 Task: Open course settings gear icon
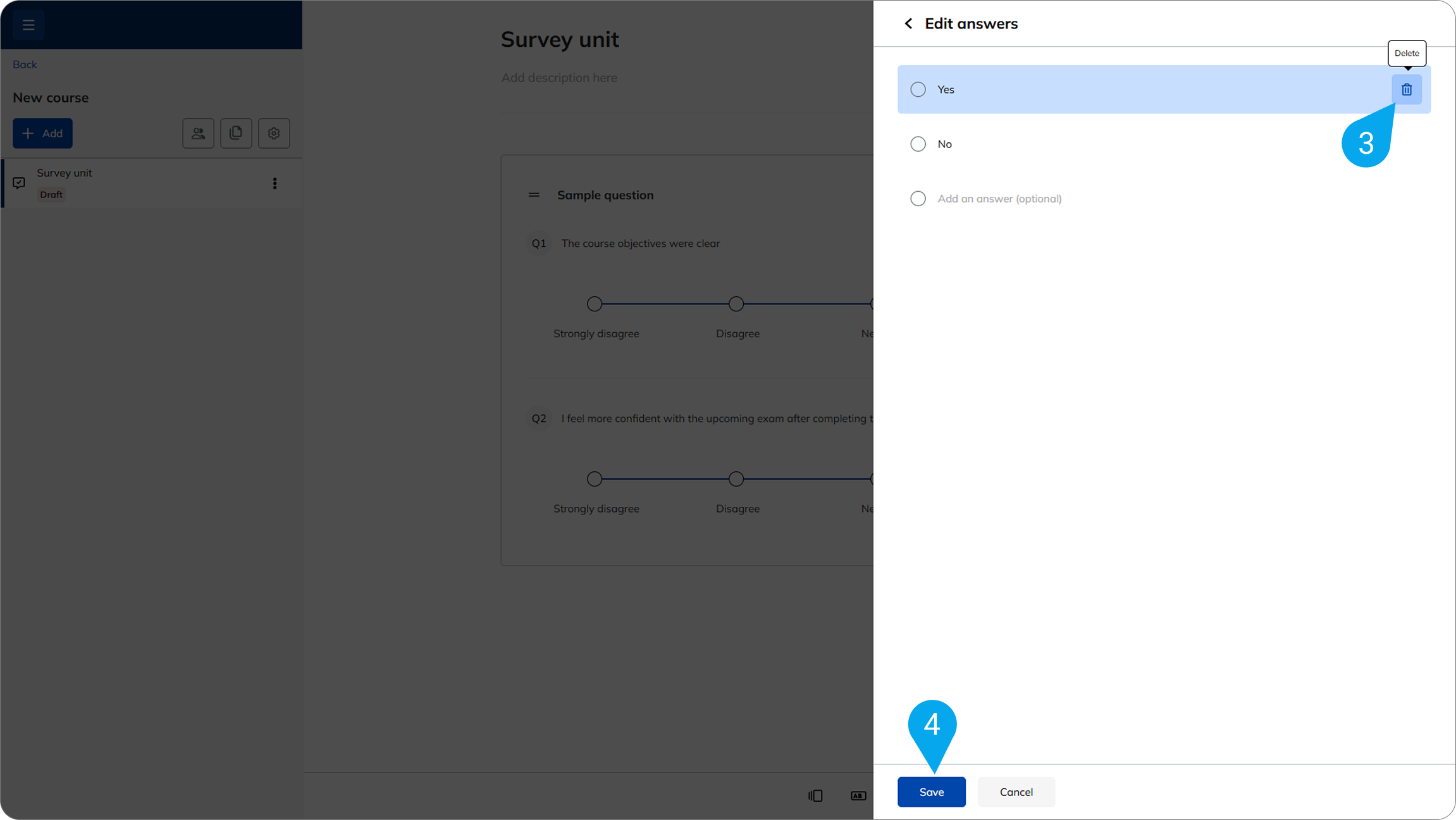274,134
